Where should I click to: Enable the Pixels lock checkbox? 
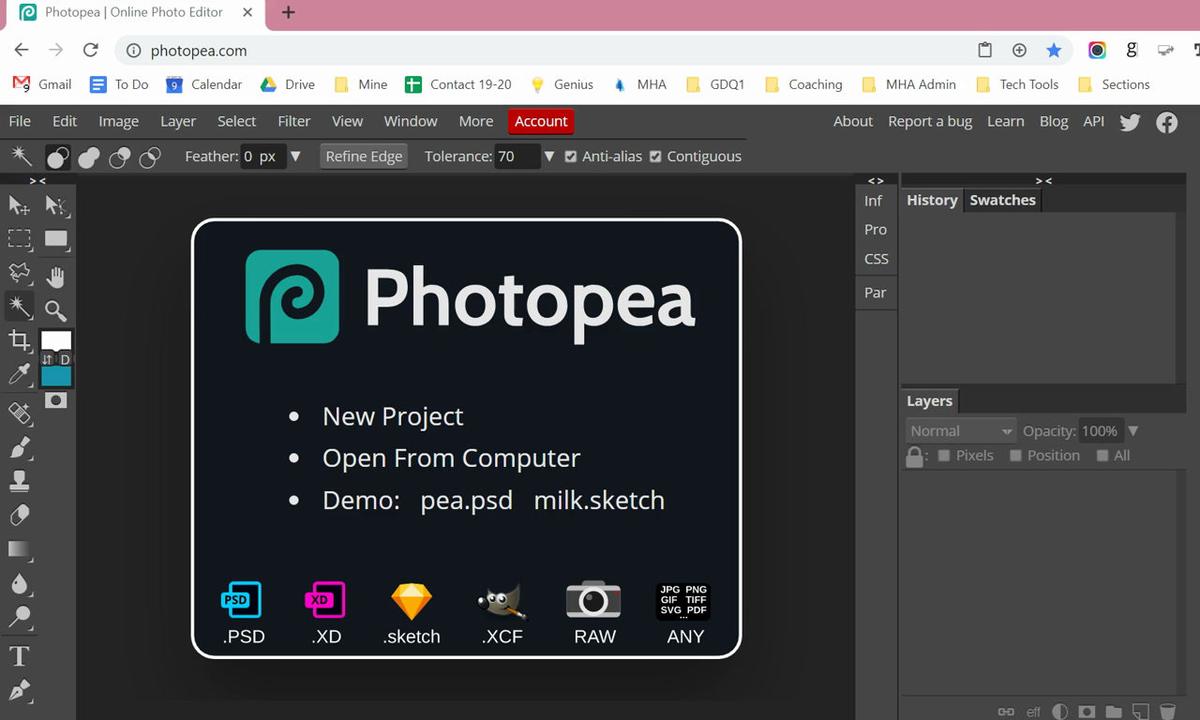(944, 456)
